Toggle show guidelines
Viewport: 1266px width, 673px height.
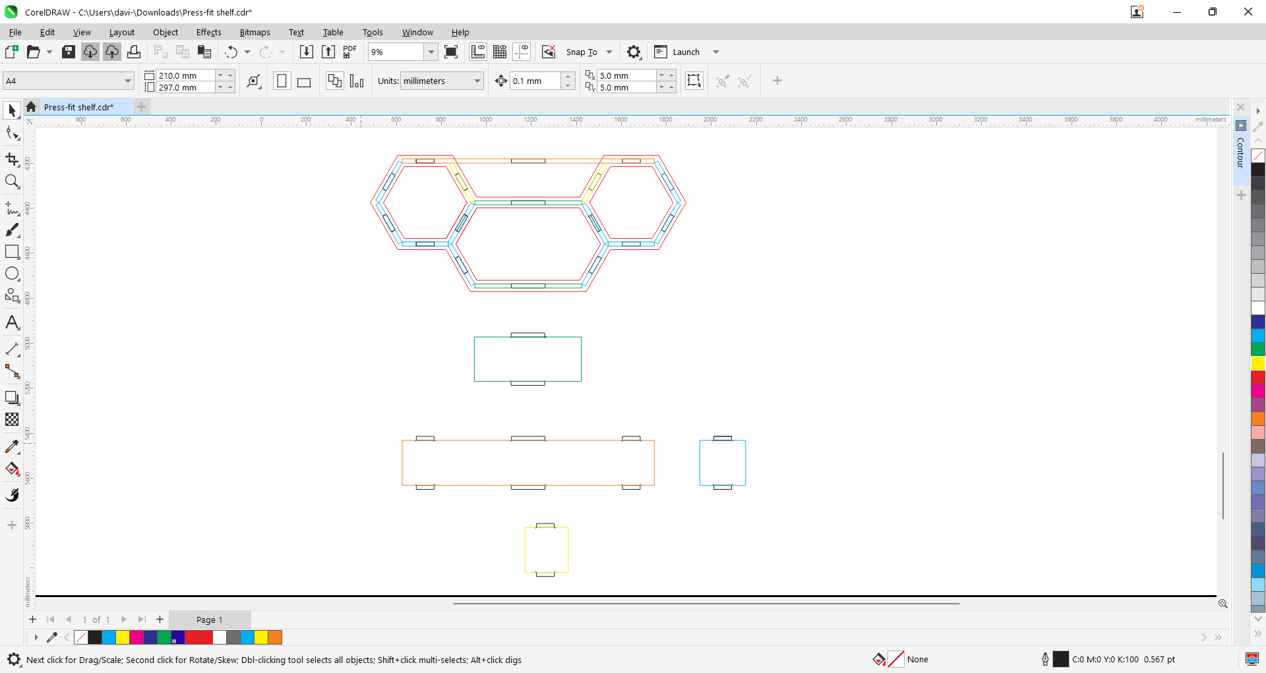(x=522, y=52)
